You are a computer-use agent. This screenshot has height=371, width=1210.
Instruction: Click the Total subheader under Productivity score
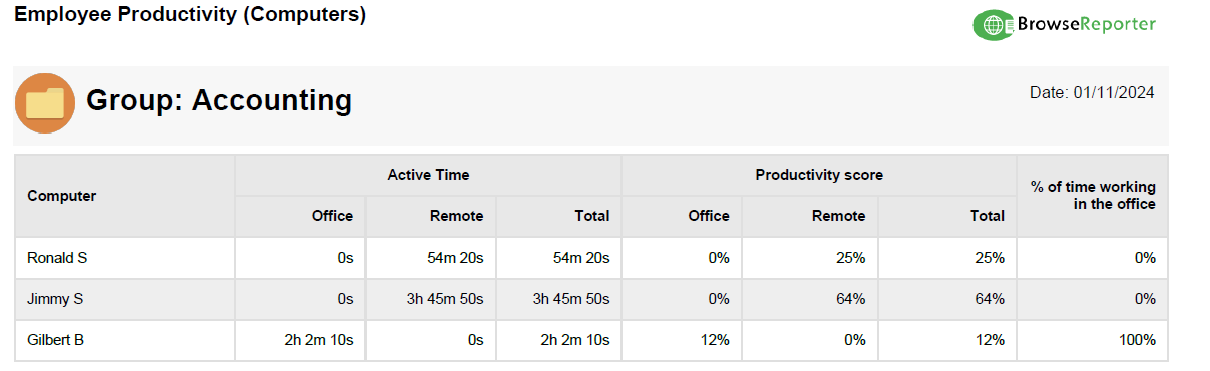coord(987,216)
